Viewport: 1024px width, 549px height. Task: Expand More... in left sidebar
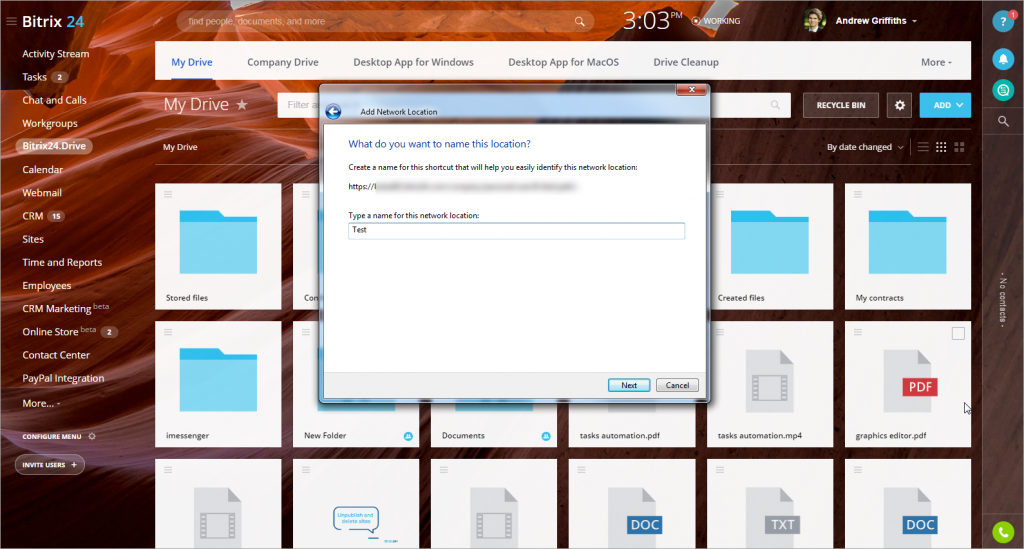[41, 403]
